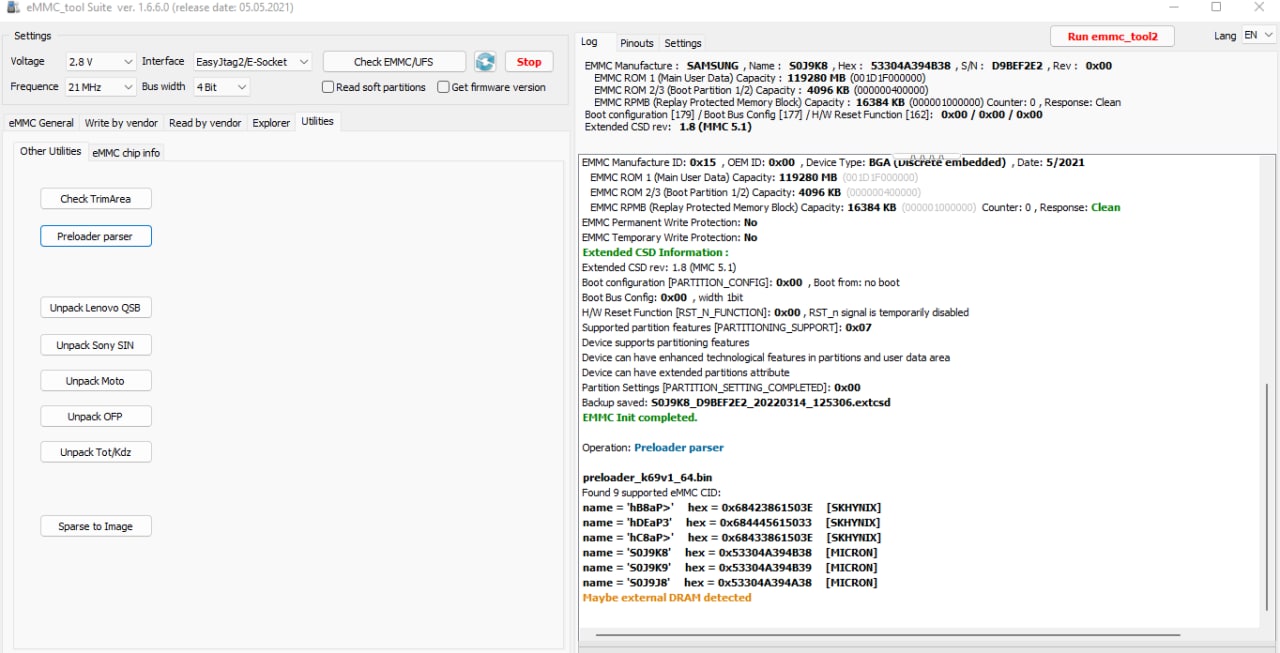Image resolution: width=1280 pixels, height=653 pixels.
Task: Click the S0J9J8 MICRON CID log line
Action: (x=730, y=582)
